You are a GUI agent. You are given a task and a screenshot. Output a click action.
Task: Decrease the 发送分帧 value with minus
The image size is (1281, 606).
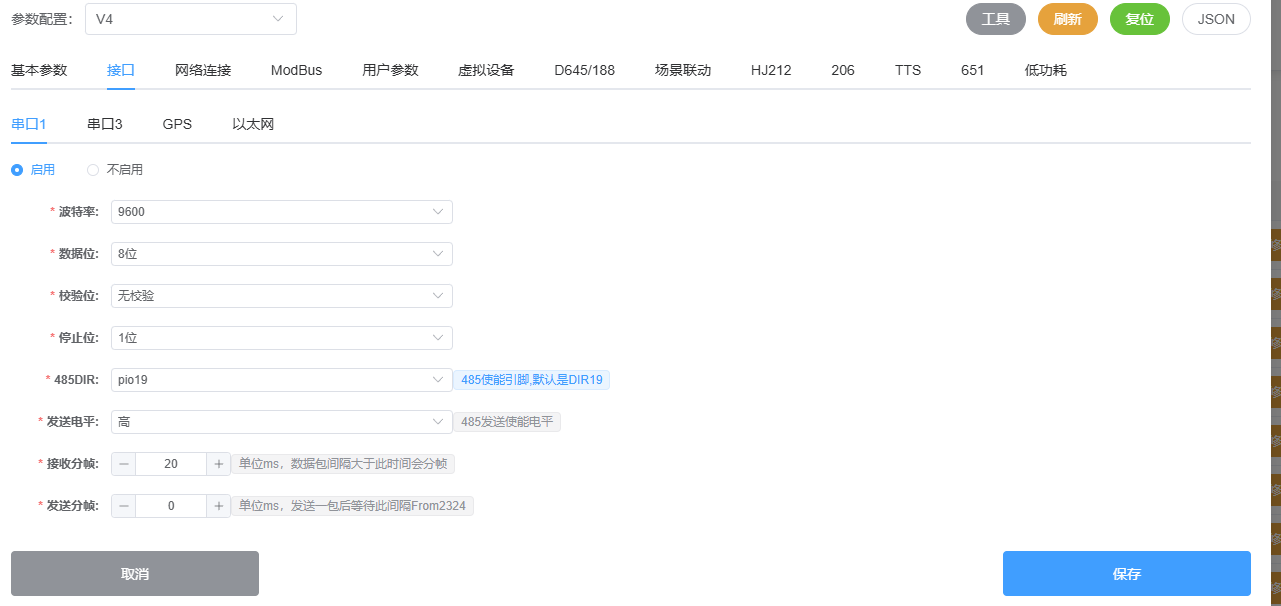[x=123, y=506]
